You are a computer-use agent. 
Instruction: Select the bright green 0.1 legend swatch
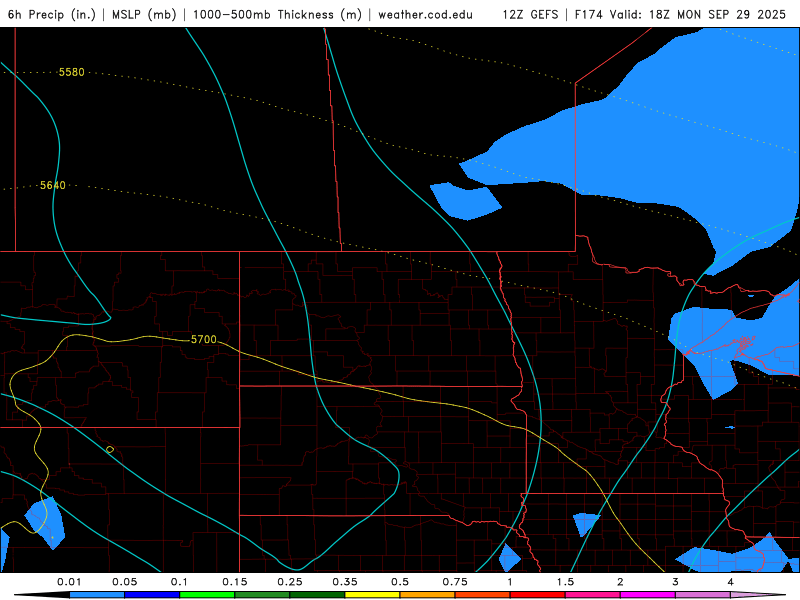pos(207,595)
